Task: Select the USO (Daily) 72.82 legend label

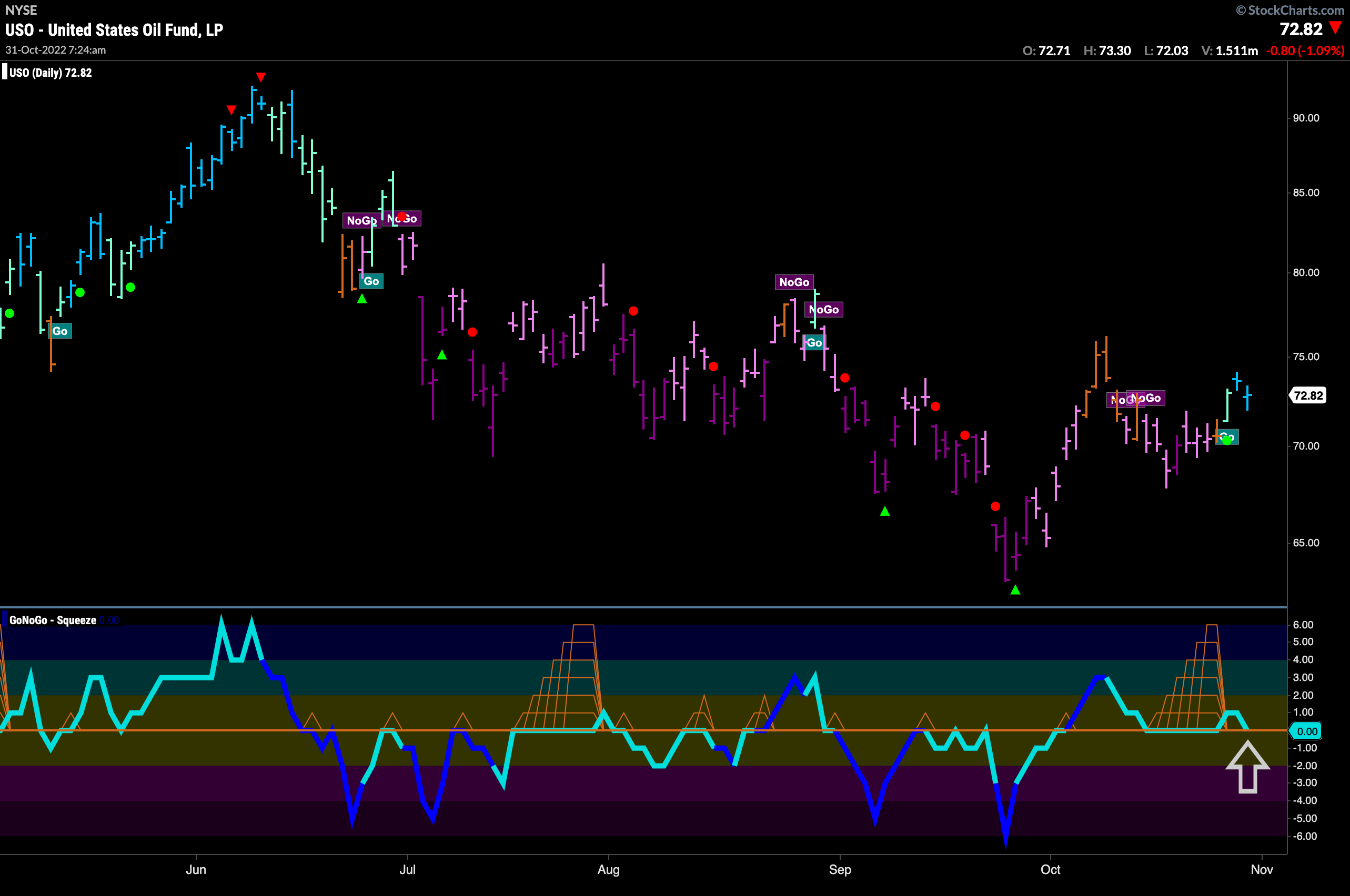Action: pyautogui.click(x=51, y=73)
